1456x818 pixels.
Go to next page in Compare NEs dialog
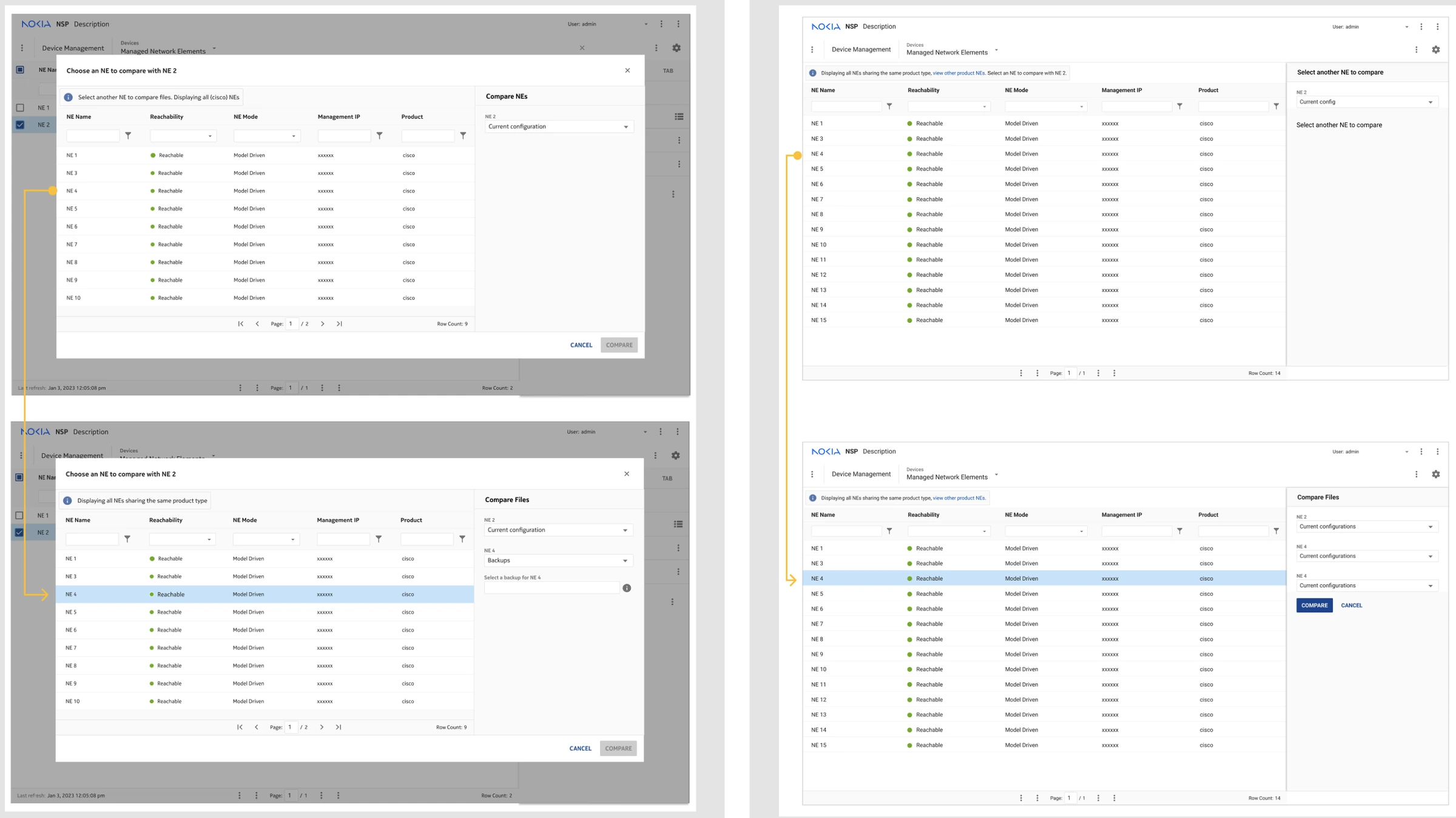(322, 324)
